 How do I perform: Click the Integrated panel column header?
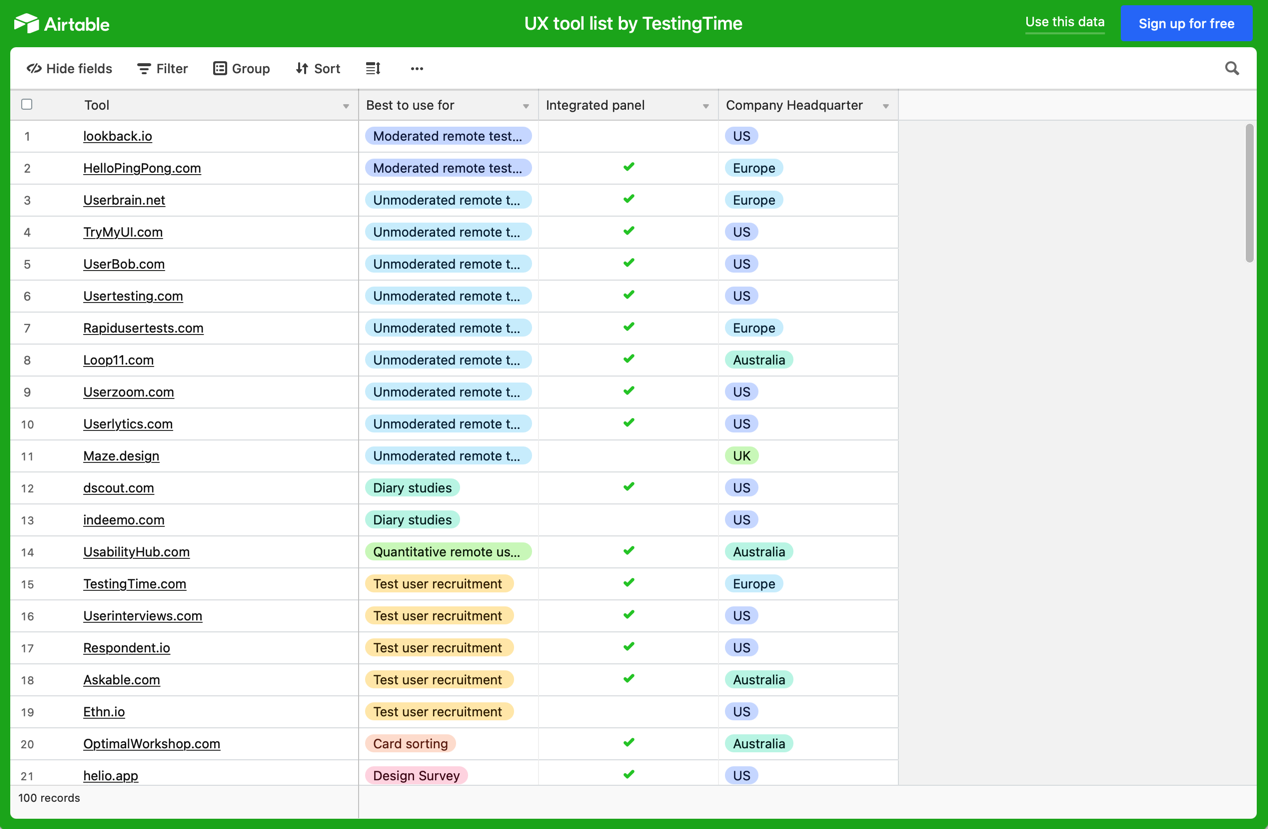click(x=628, y=105)
